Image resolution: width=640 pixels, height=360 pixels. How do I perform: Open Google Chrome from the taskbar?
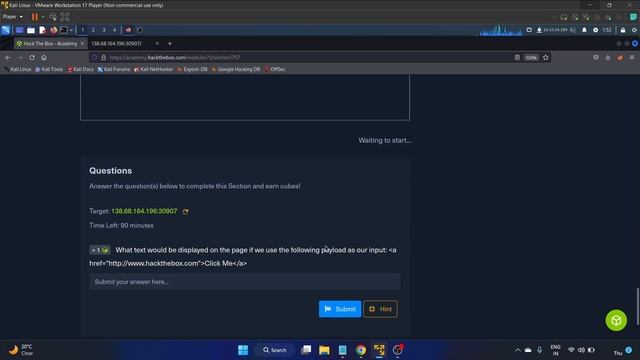coord(361,350)
